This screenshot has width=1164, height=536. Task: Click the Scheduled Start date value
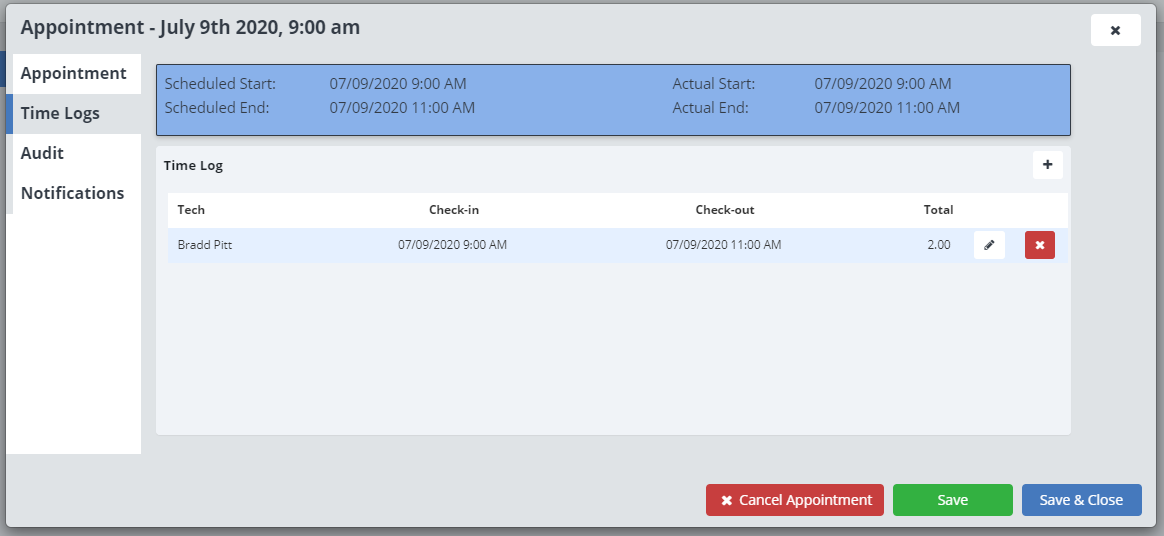coord(397,84)
